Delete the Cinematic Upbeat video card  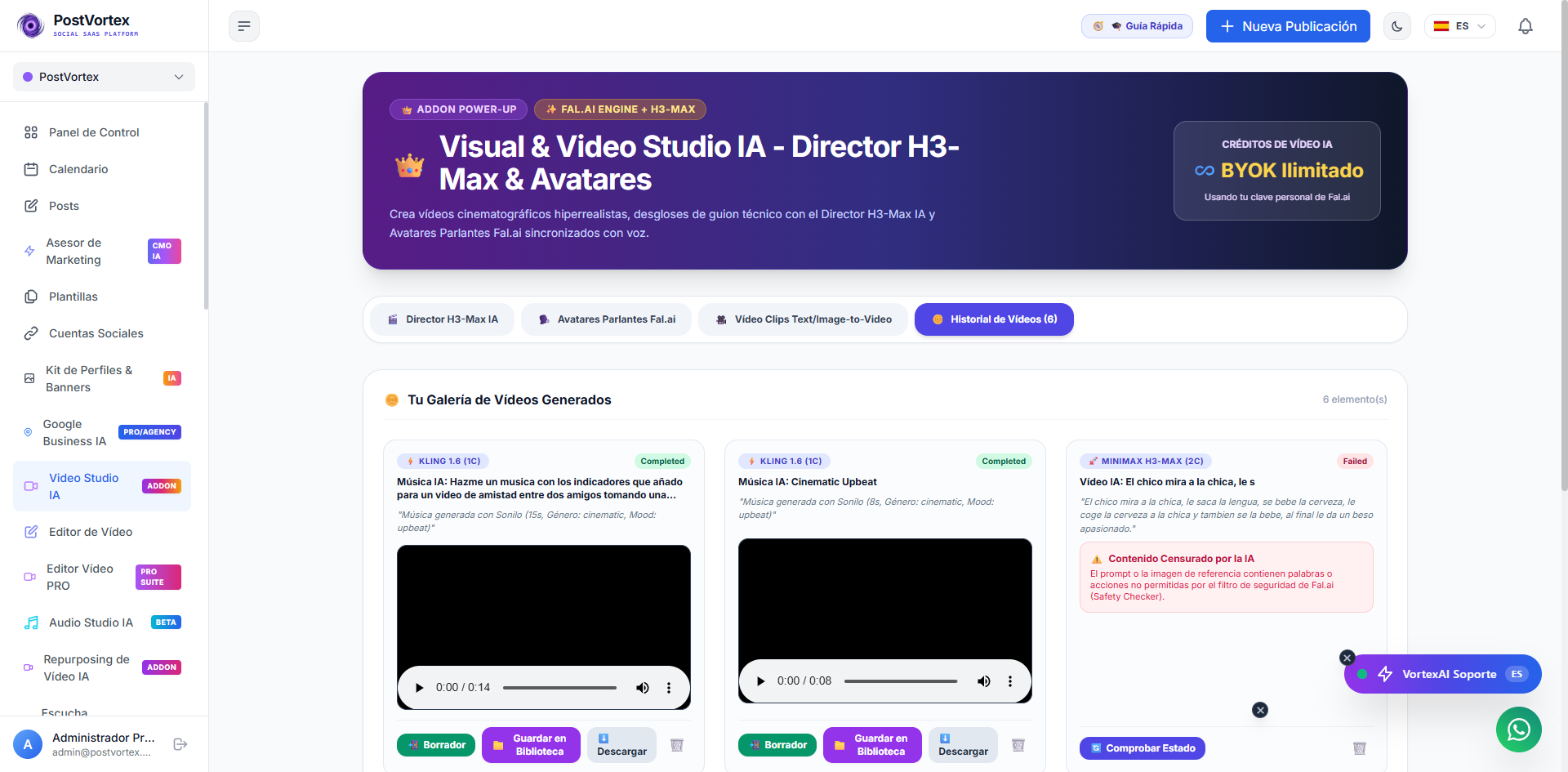pos(1018,745)
